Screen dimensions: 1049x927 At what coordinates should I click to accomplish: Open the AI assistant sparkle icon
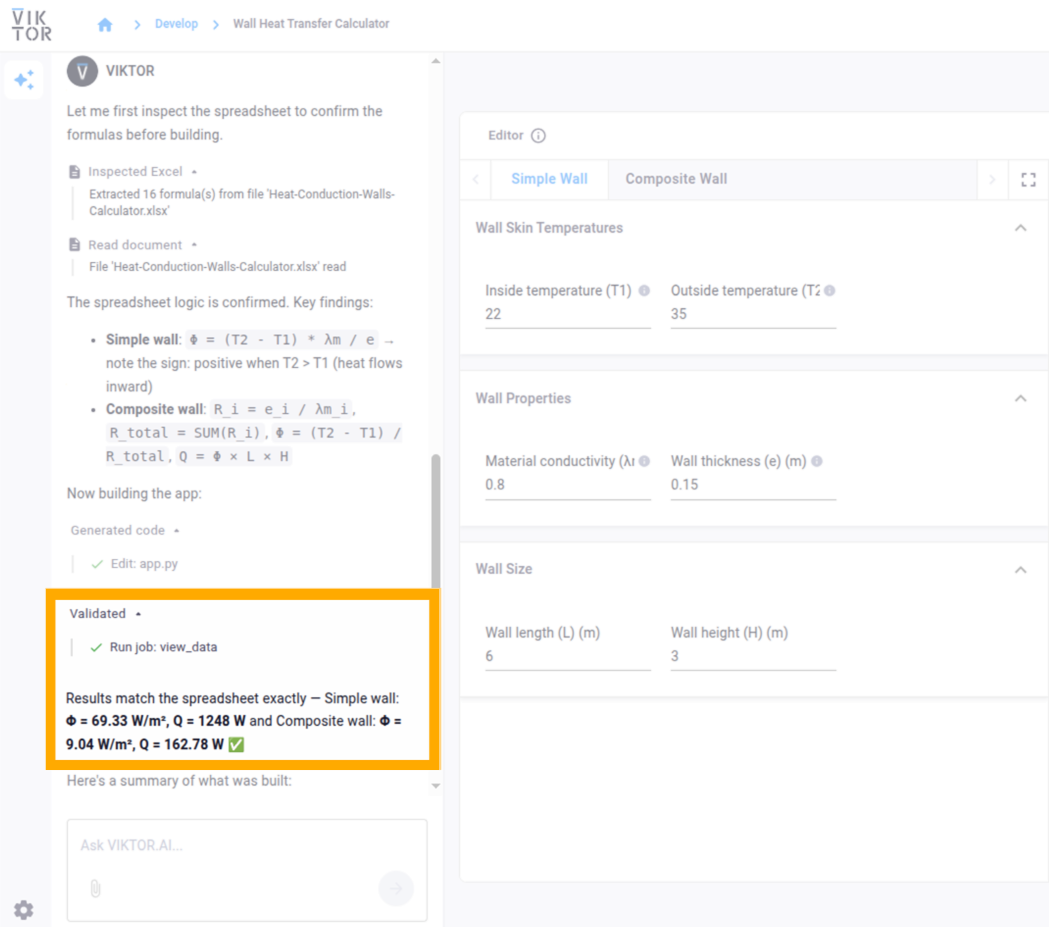24,80
